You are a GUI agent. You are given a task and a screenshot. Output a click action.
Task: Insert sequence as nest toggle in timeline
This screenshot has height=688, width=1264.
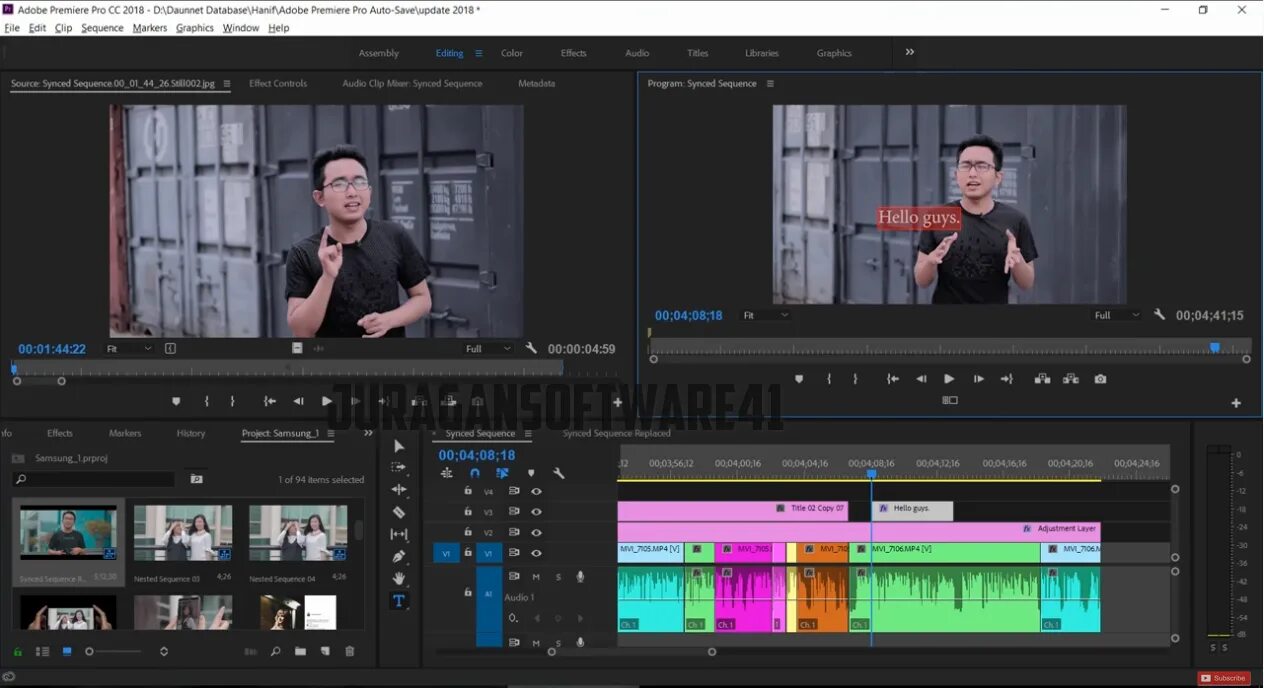click(x=447, y=473)
